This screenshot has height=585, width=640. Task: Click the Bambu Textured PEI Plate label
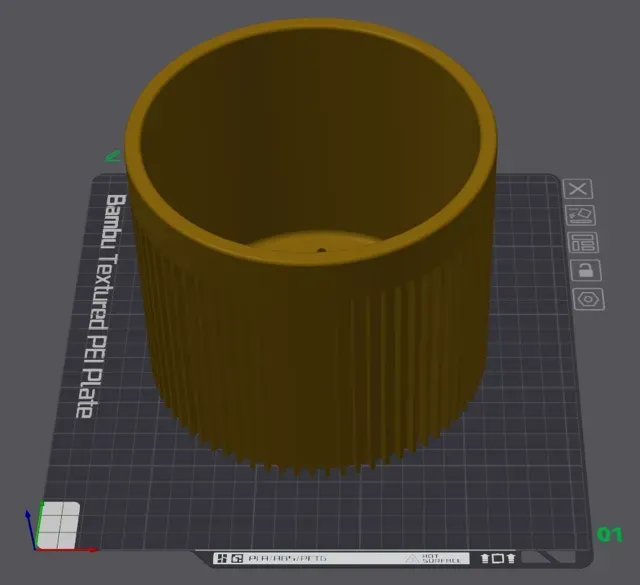click(x=102, y=306)
